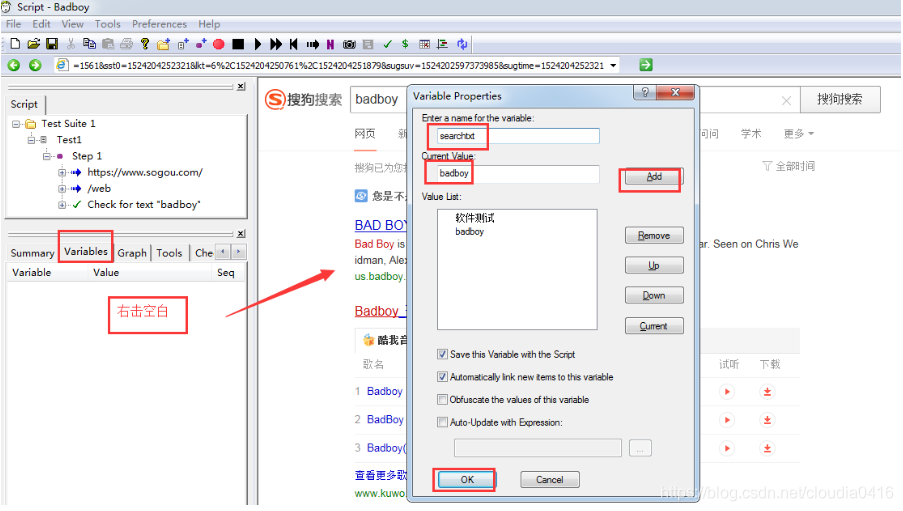Open the address bar URL dropdown
This screenshot has height=511, width=903.
(613, 65)
